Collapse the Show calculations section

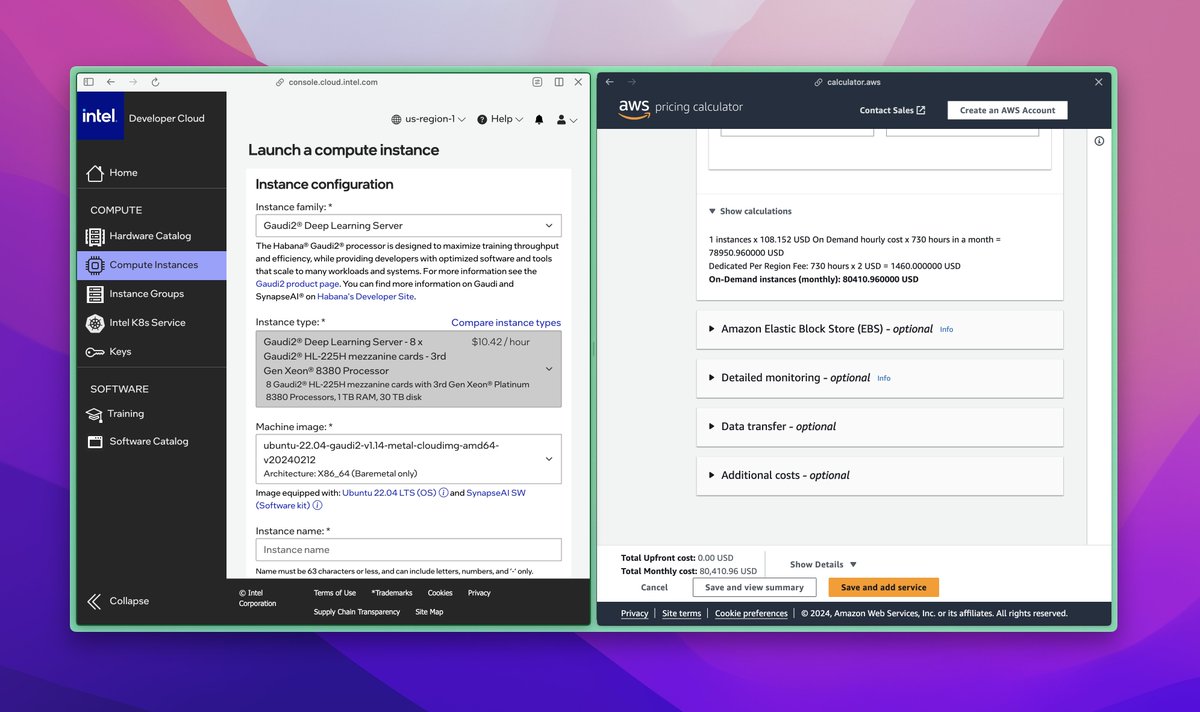(750, 211)
